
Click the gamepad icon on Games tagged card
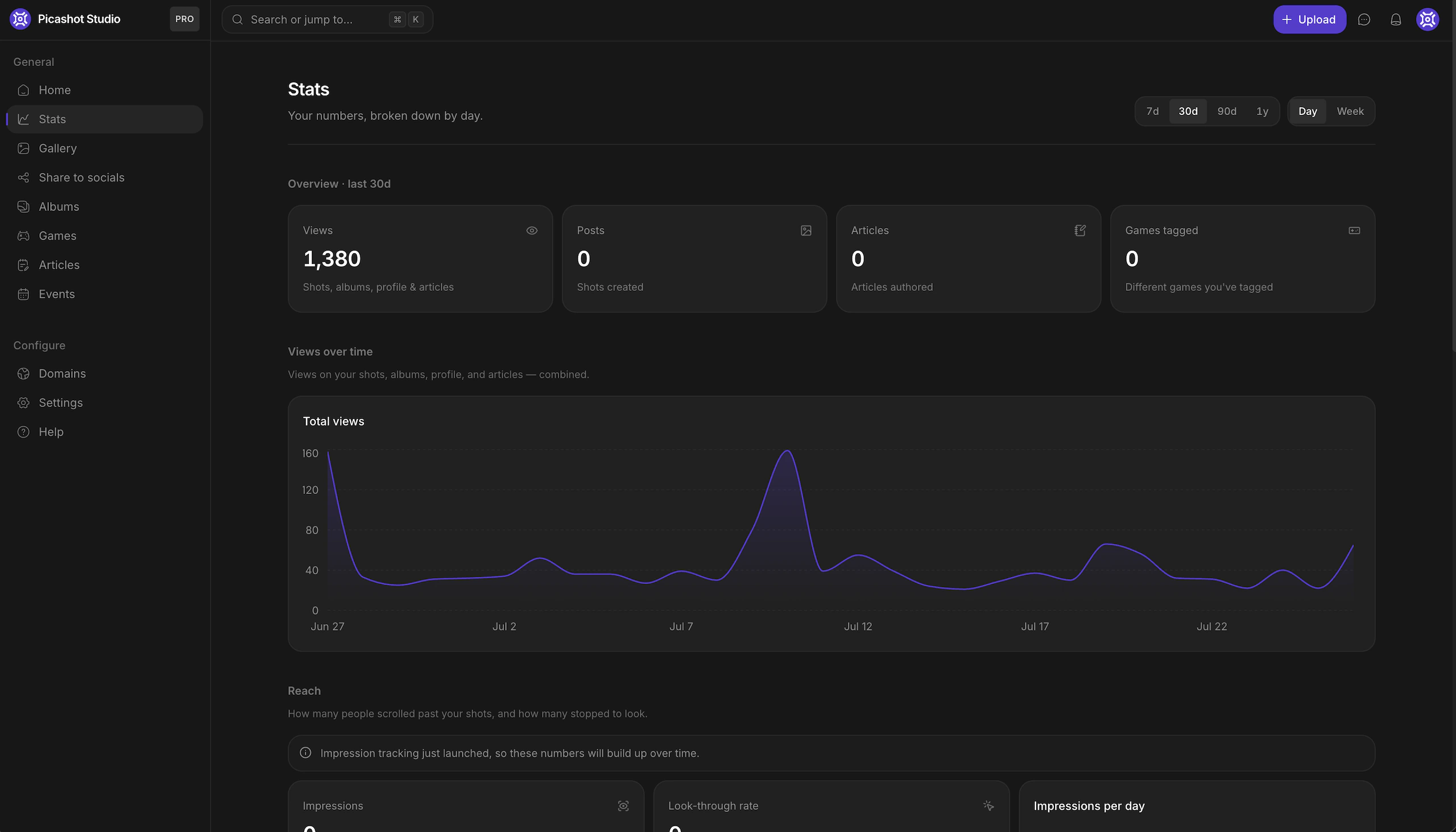coord(1354,231)
